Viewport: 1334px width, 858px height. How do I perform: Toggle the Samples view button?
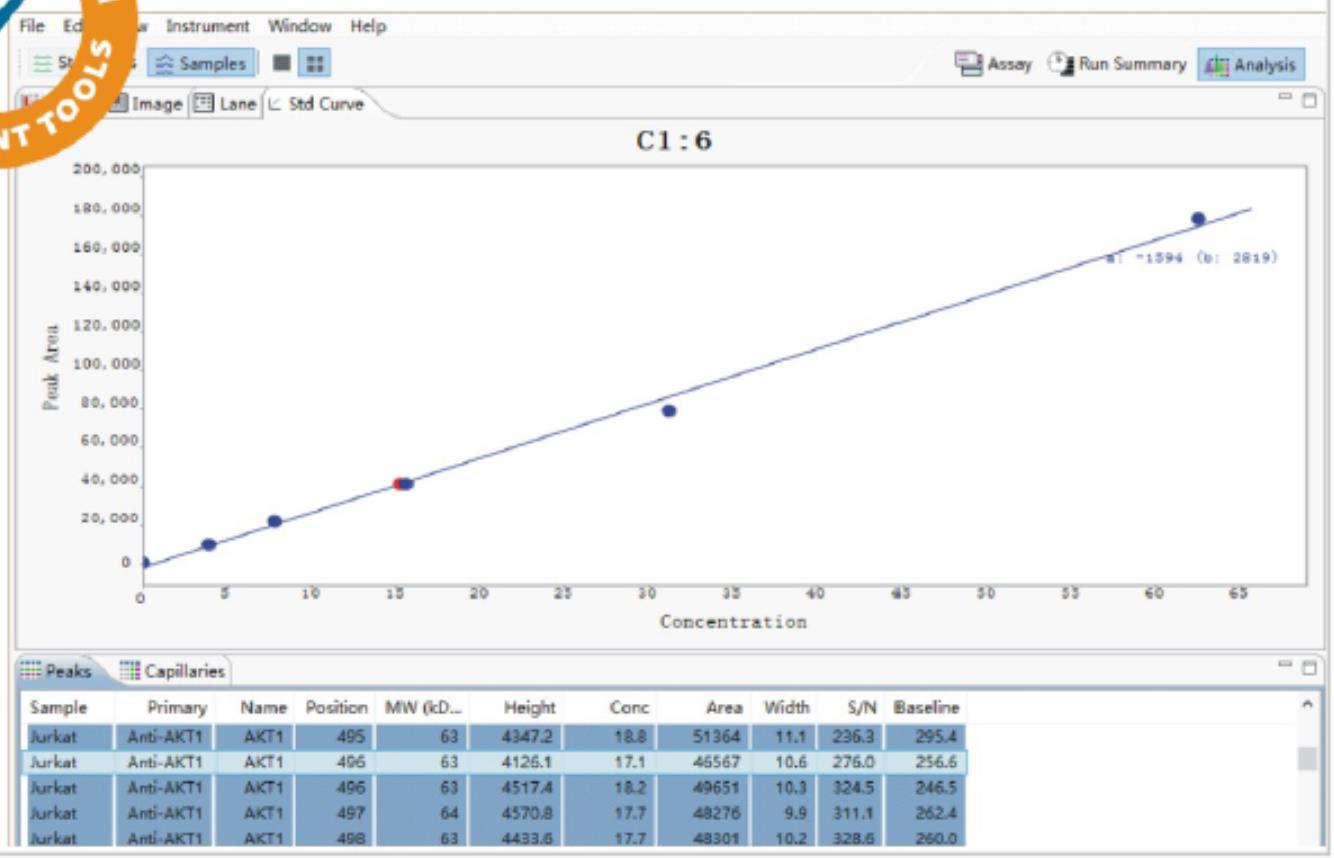200,64
